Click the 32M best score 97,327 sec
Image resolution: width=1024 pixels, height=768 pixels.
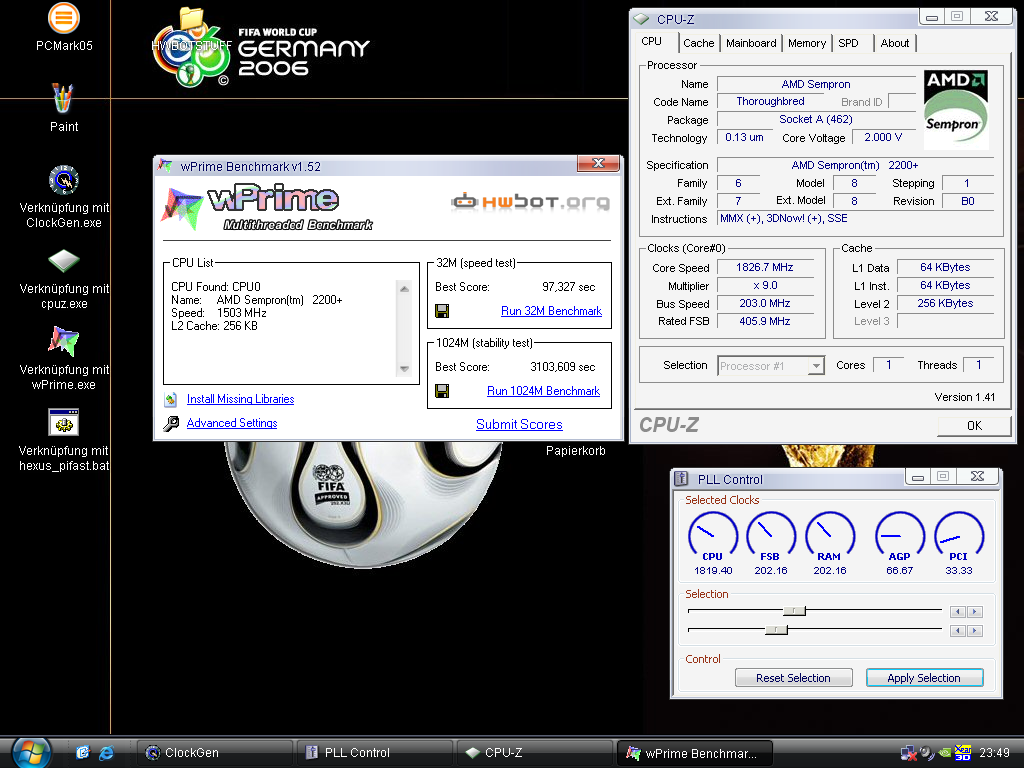click(568, 287)
